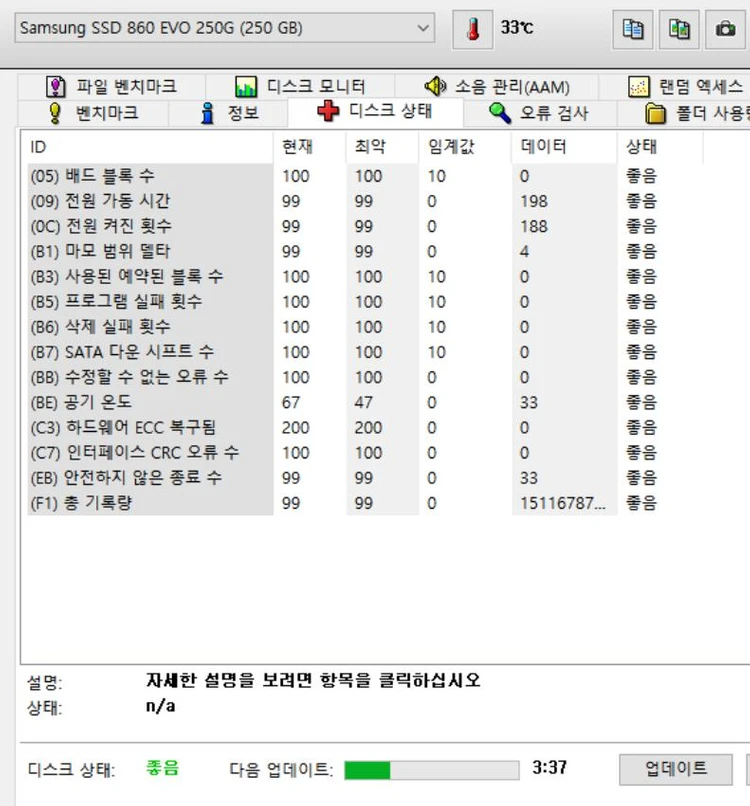Click the current value 200 for 하드웨어 ECC

click(x=296, y=428)
